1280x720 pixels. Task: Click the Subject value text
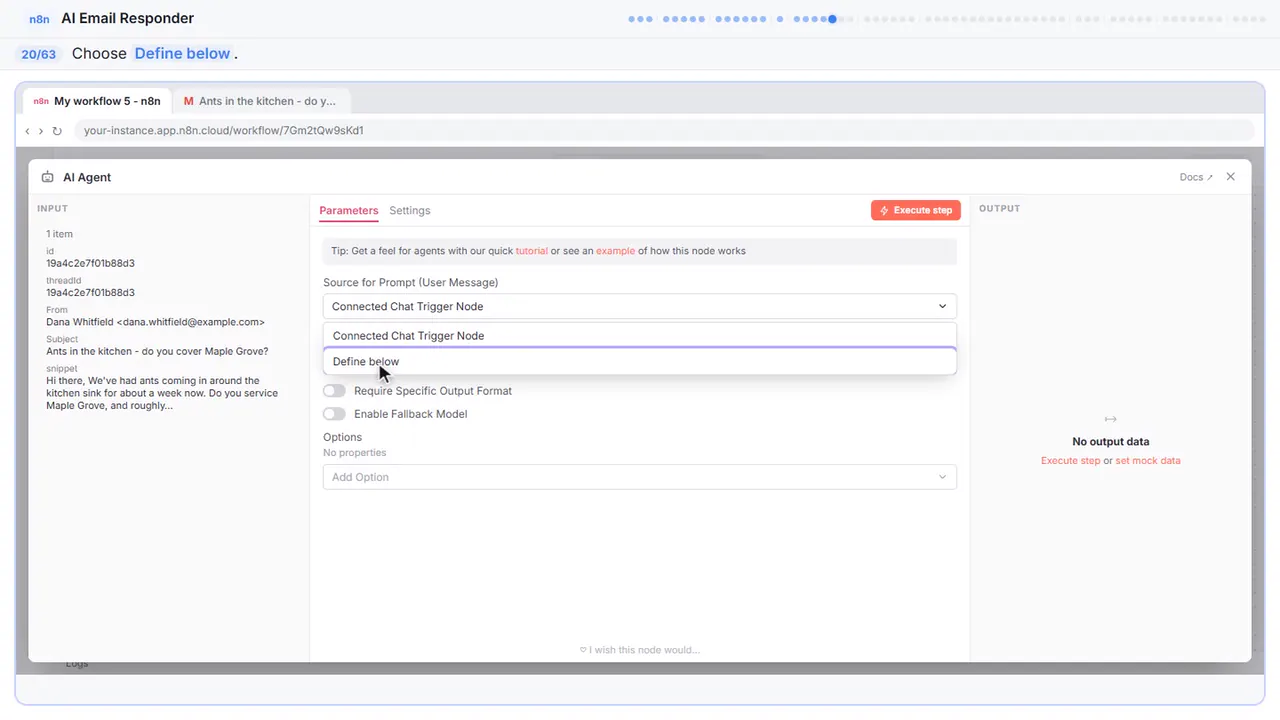point(157,351)
